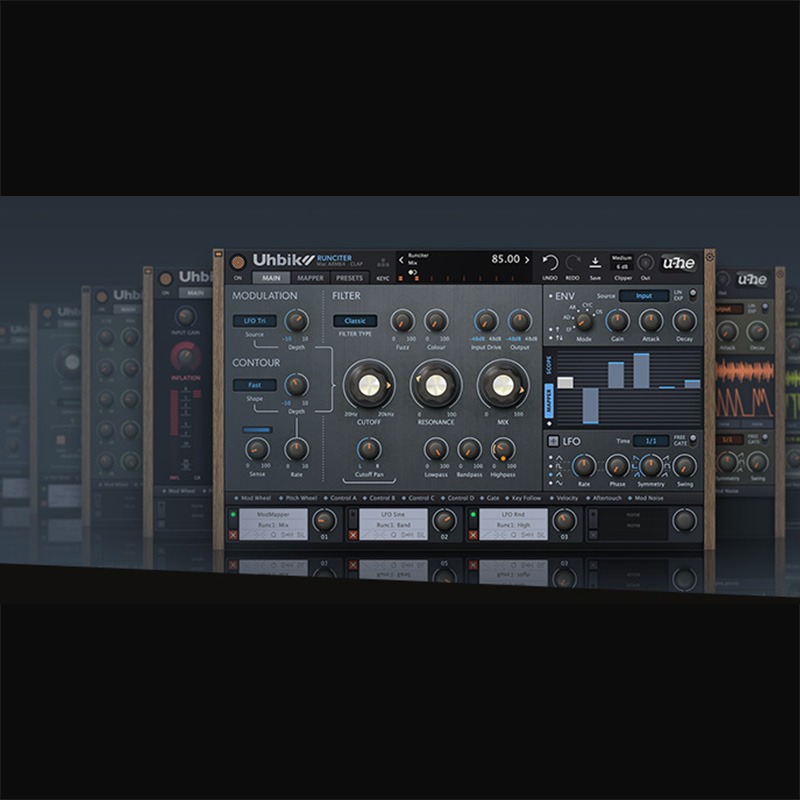The image size is (800, 800).
Task: Click the Aftertouch source label
Action: click(607, 498)
